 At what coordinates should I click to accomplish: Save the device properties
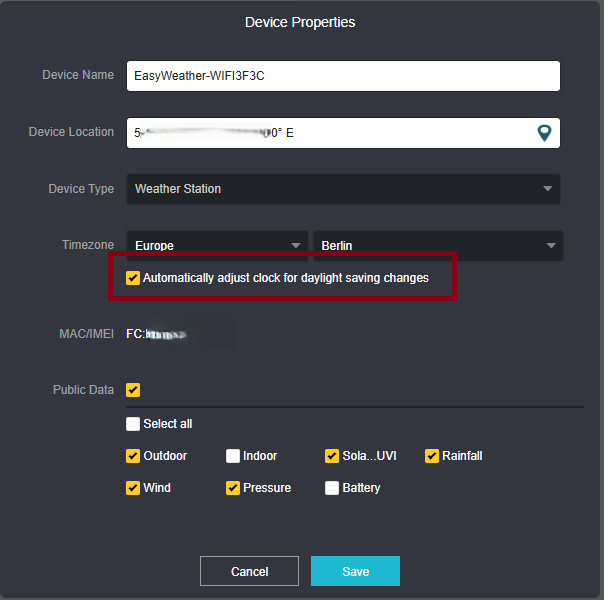click(355, 571)
